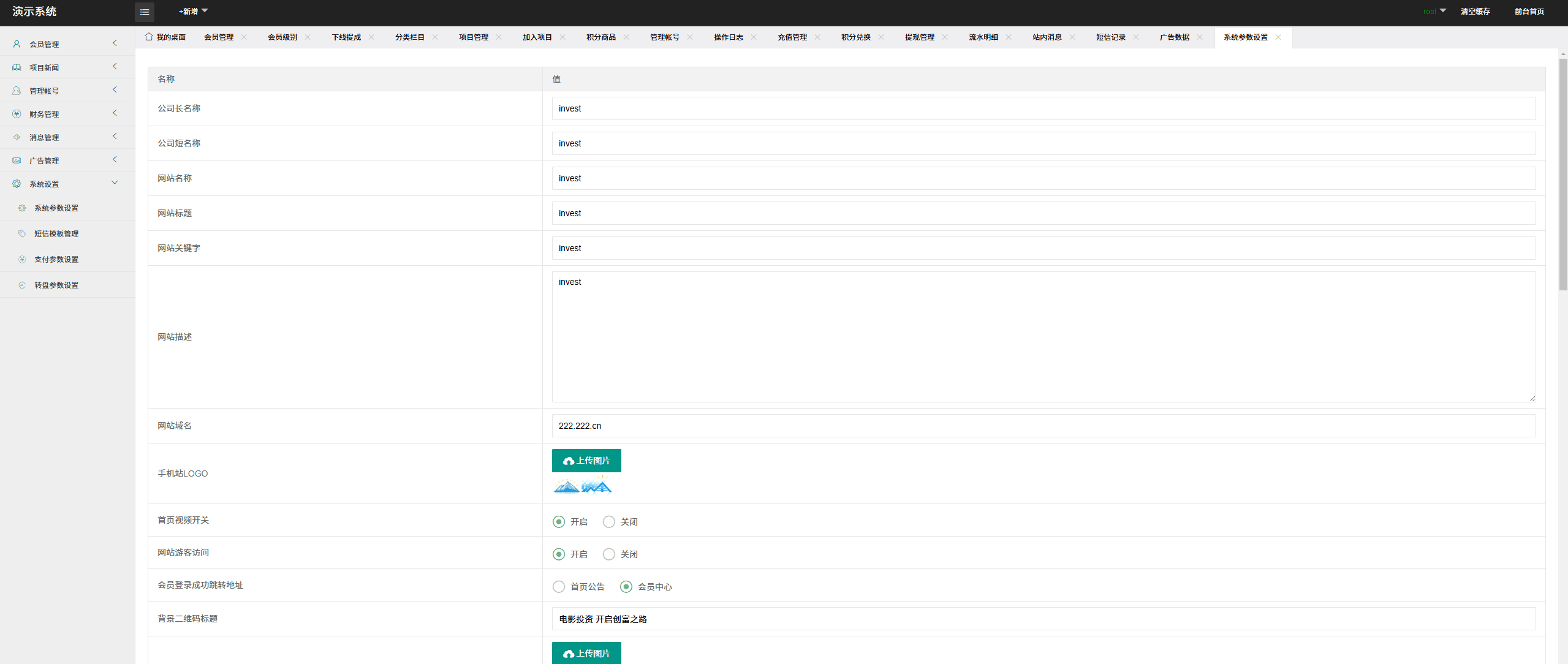The height and width of the screenshot is (664, 1568).
Task: Expand the 广告管理 sidebar chevron
Action: (x=115, y=160)
